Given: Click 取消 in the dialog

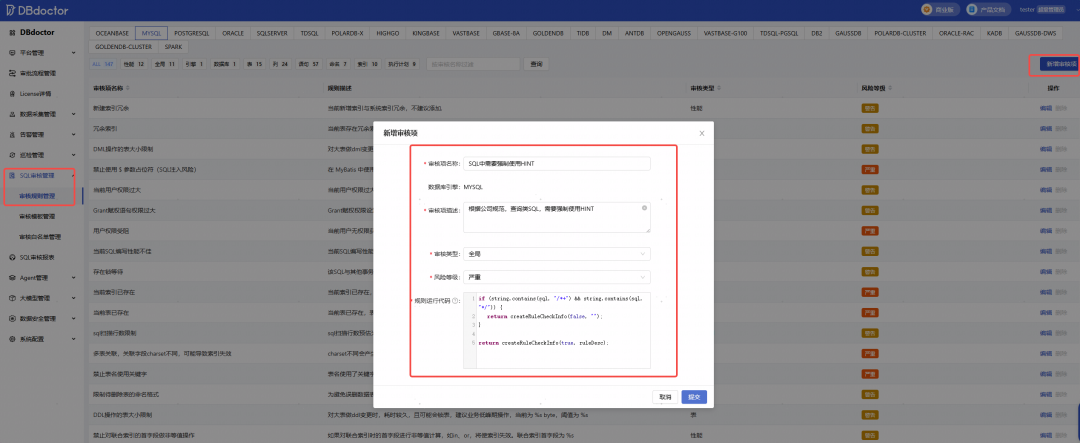Looking at the screenshot, I should point(665,397).
